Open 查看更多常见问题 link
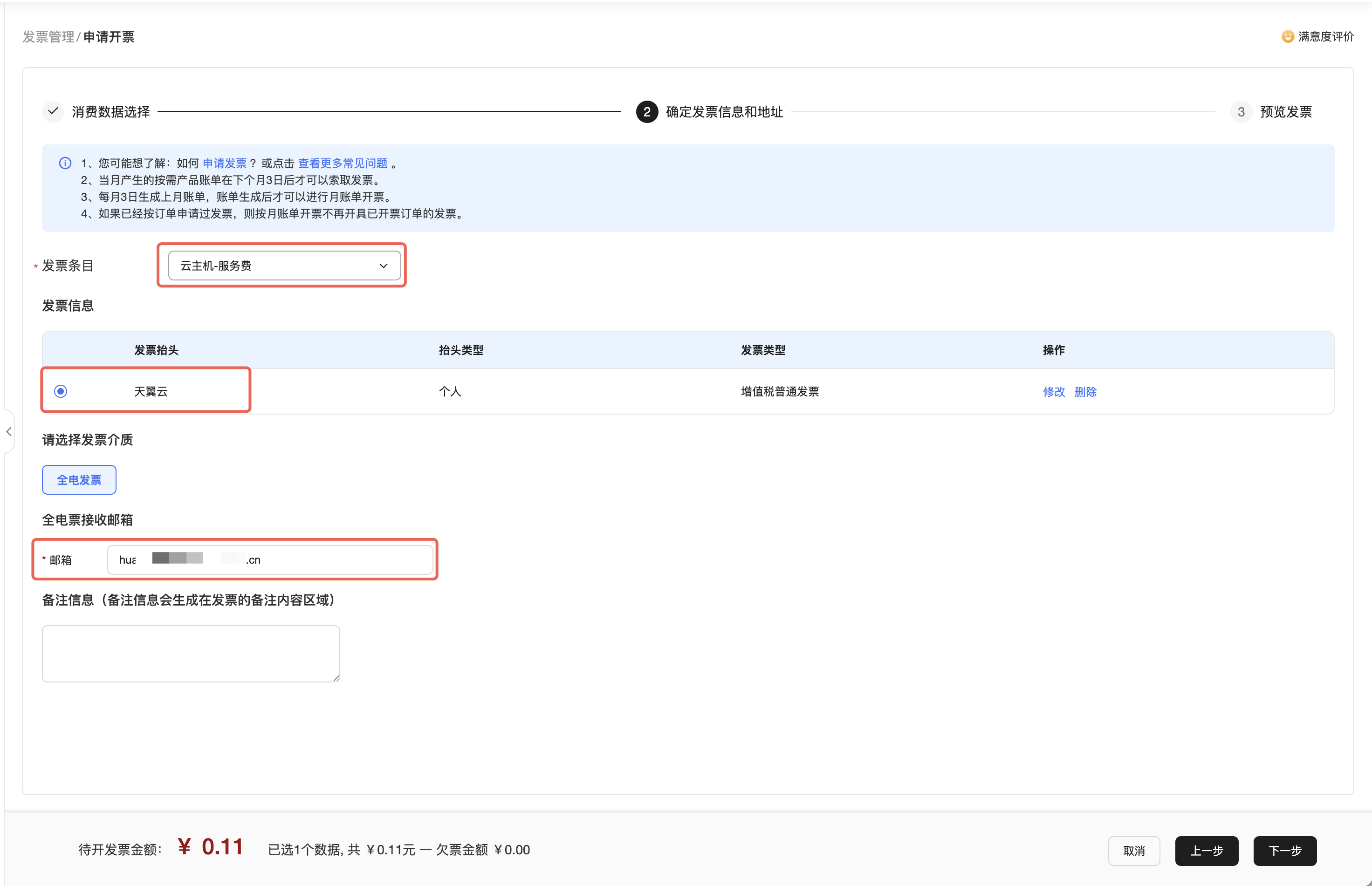This screenshot has height=886, width=1372. [x=343, y=164]
